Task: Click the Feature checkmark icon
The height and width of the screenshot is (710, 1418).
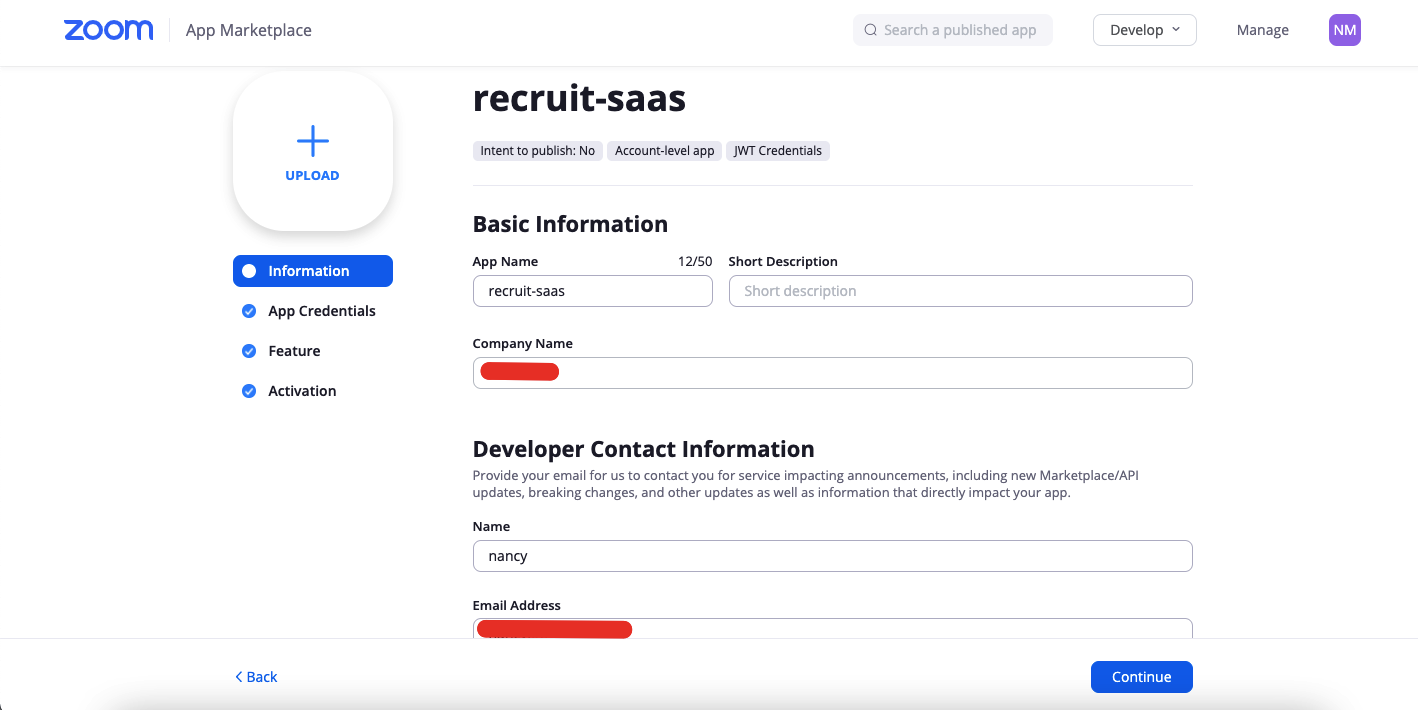Action: pyautogui.click(x=249, y=351)
